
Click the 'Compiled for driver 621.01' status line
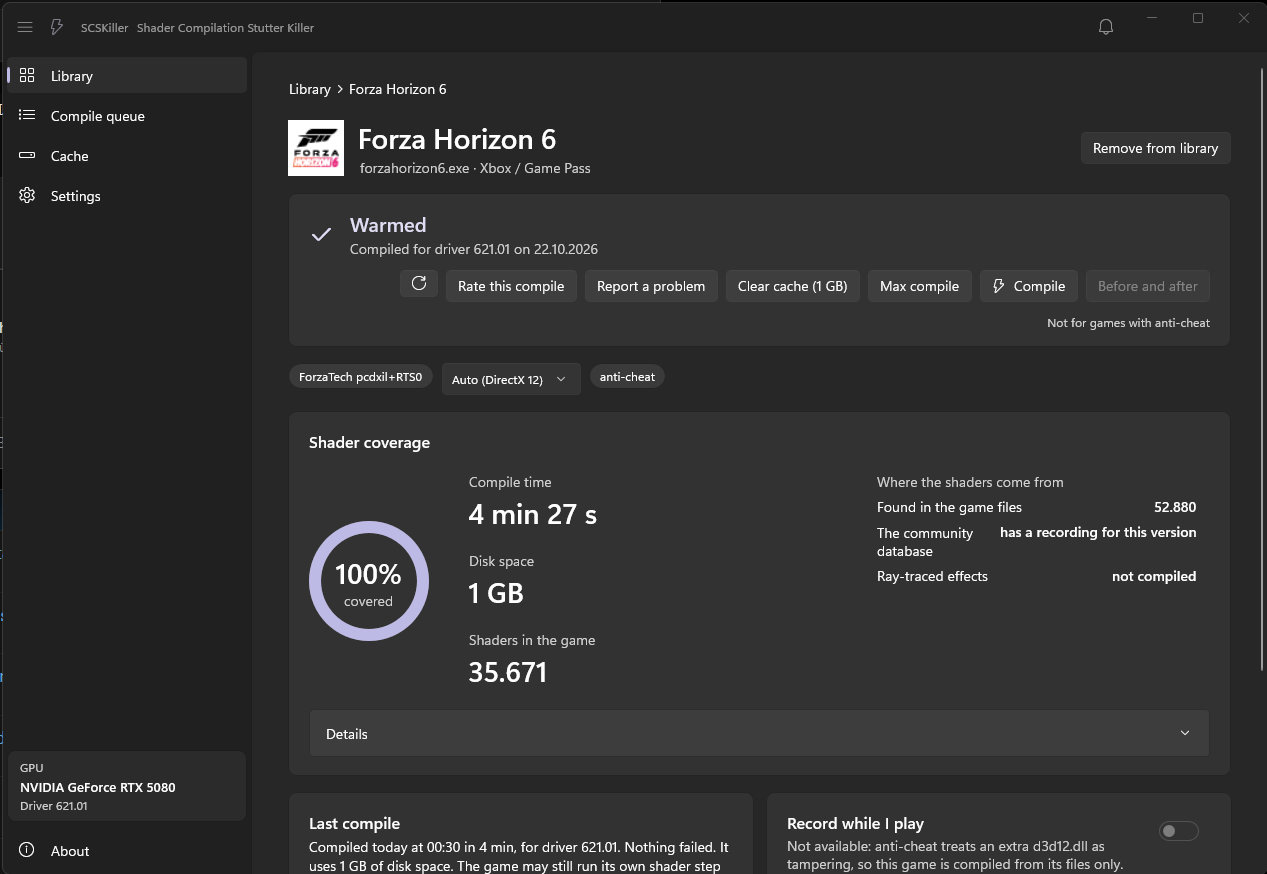[x=474, y=249]
